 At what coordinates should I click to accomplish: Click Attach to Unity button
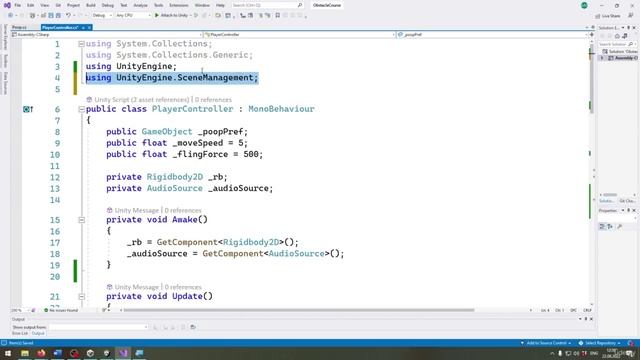click(171, 15)
